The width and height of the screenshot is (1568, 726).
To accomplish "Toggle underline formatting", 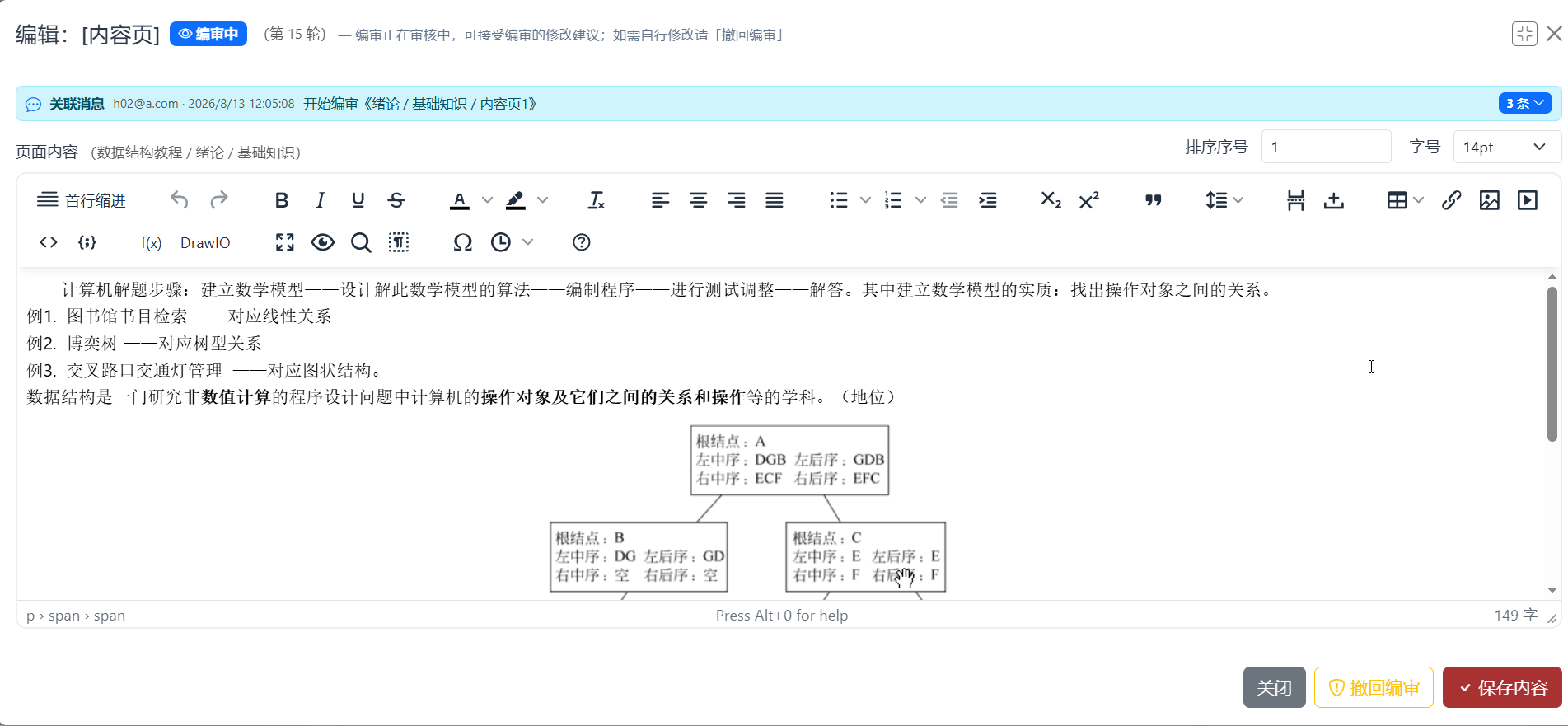I will (358, 200).
